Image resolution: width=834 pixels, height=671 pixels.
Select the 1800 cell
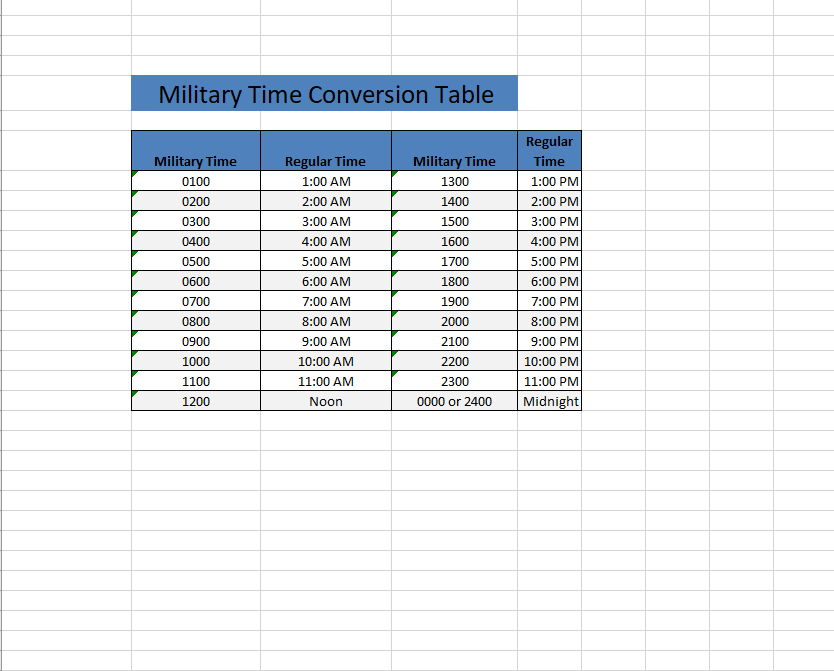pyautogui.click(x=454, y=281)
